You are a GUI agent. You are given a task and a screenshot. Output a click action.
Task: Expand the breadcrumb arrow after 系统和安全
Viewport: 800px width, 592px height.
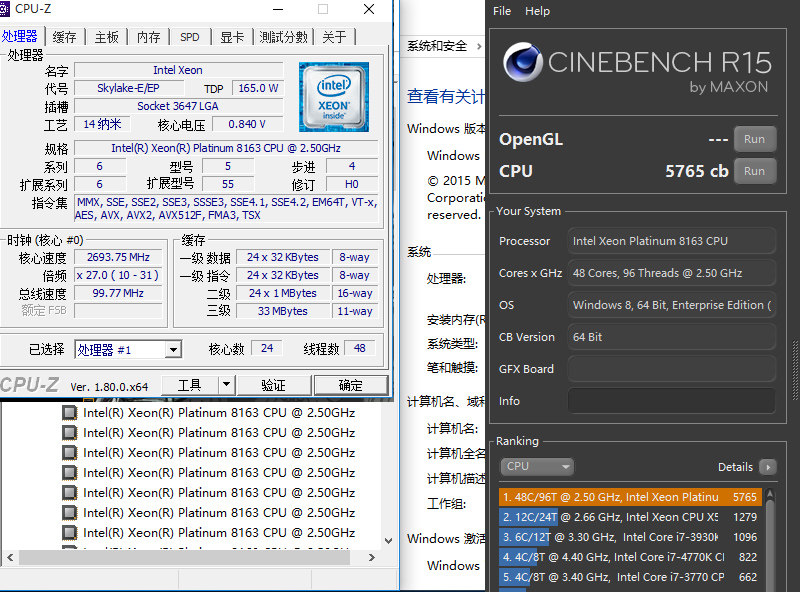[479, 46]
